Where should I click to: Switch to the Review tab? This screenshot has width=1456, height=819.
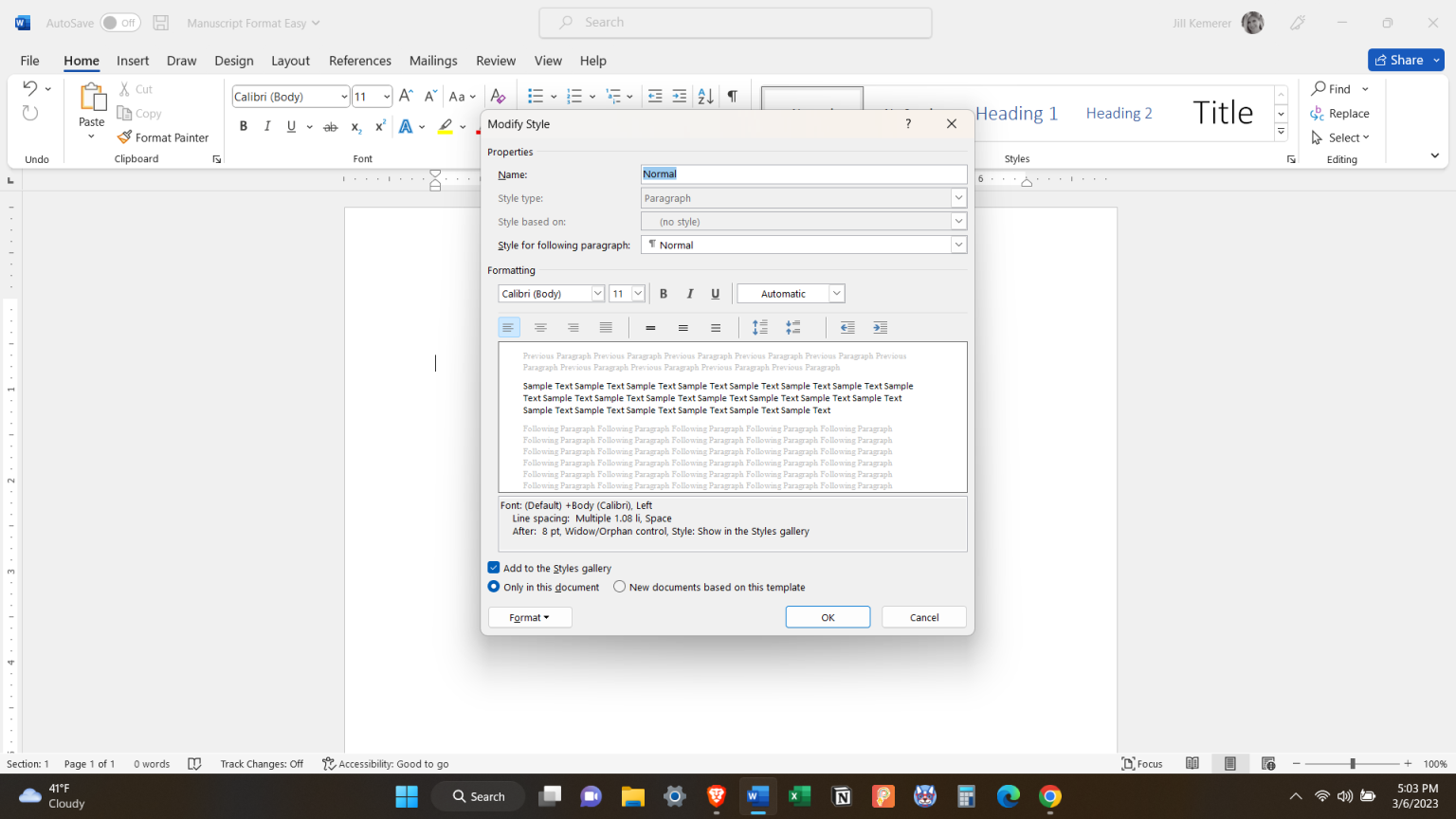coord(496,61)
